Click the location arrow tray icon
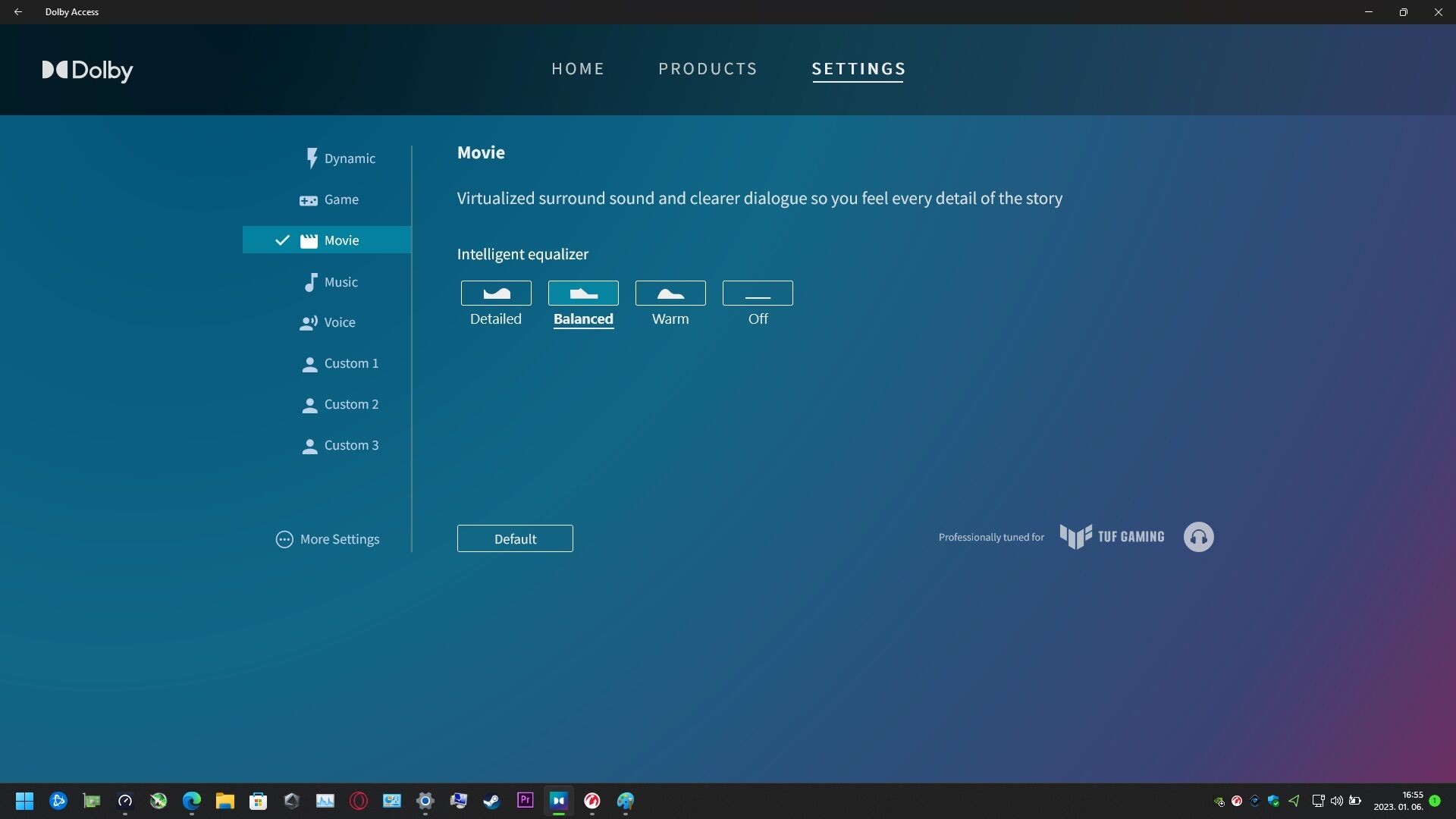 1294,801
